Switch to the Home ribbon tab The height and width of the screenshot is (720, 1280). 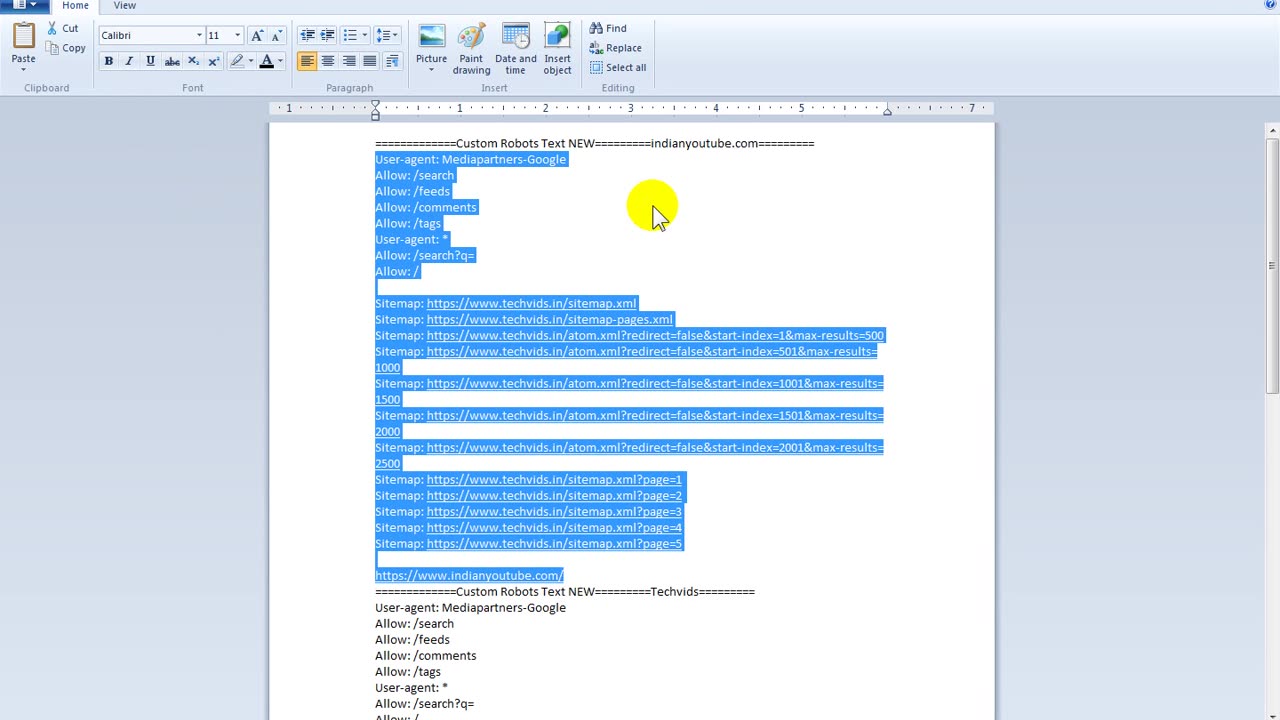coord(75,6)
